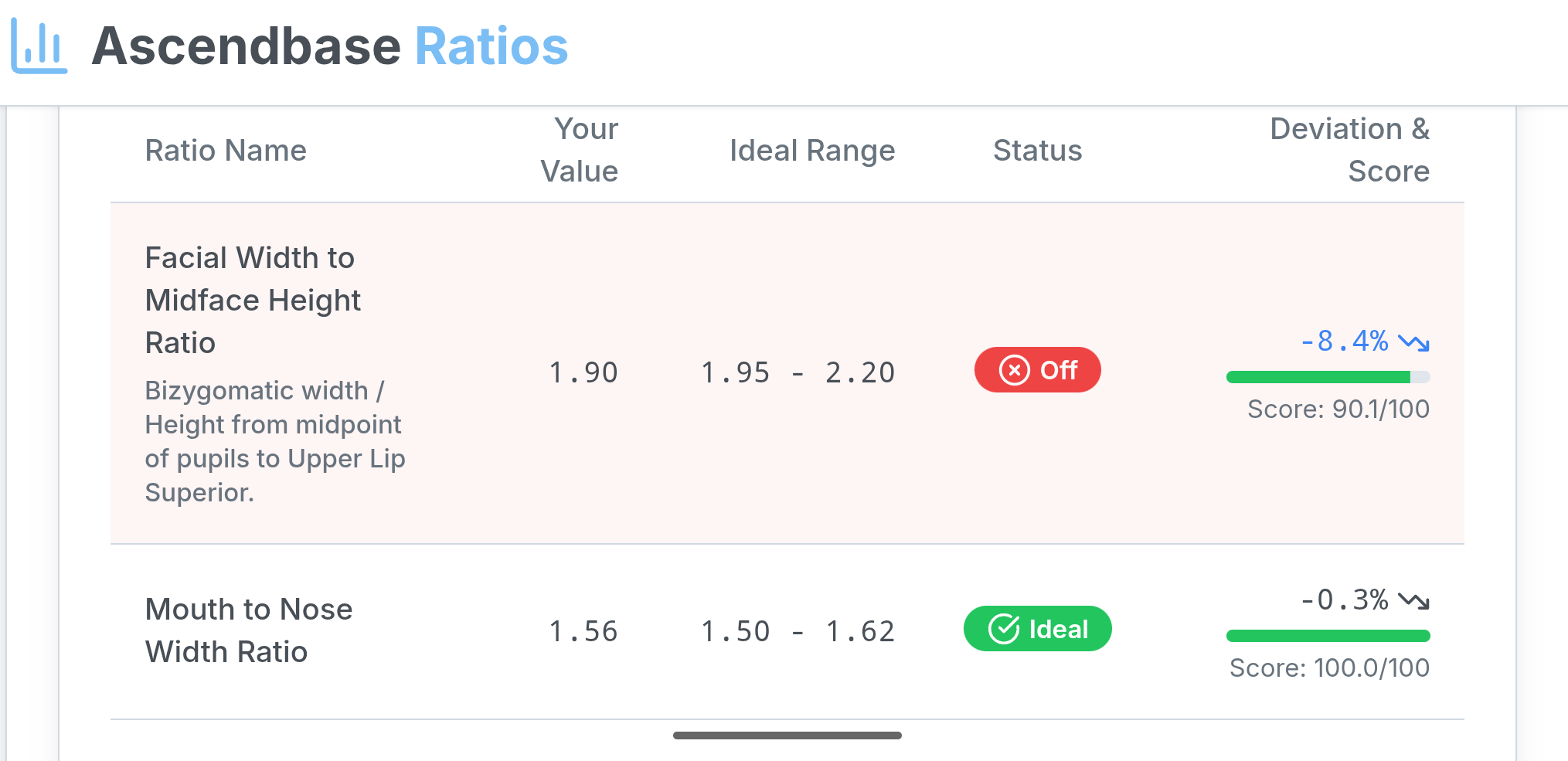The image size is (1568, 761).
Task: Click the checkmark icon in Ideal badge
Action: coord(1002,629)
